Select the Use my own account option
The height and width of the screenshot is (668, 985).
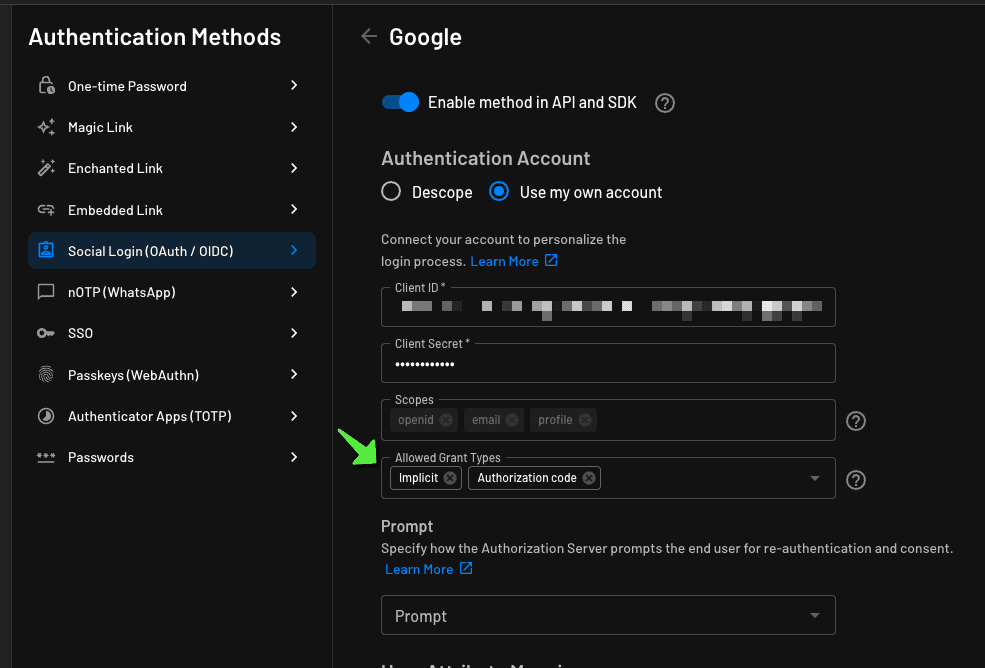pos(499,191)
